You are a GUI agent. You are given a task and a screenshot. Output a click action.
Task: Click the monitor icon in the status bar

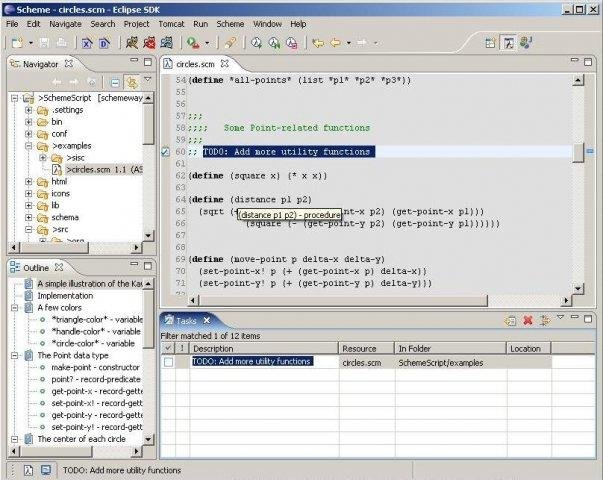46,470
